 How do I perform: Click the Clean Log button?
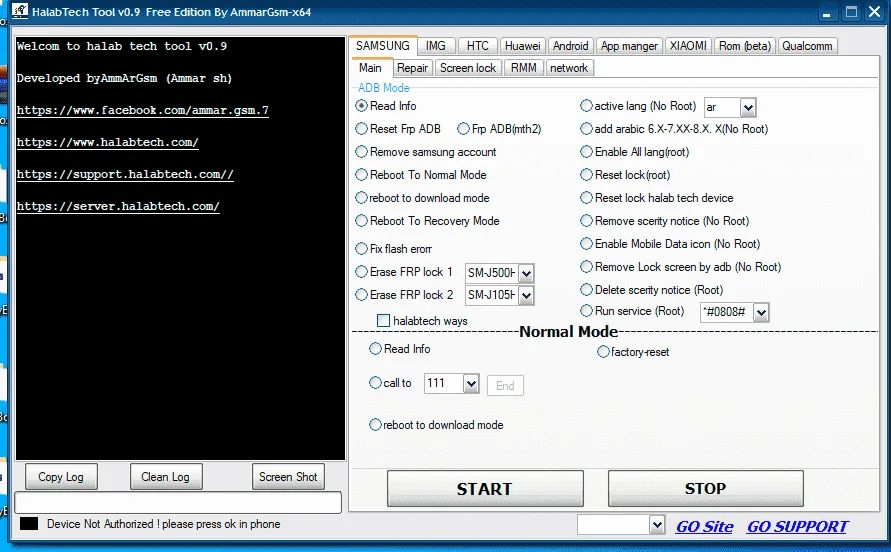[165, 477]
